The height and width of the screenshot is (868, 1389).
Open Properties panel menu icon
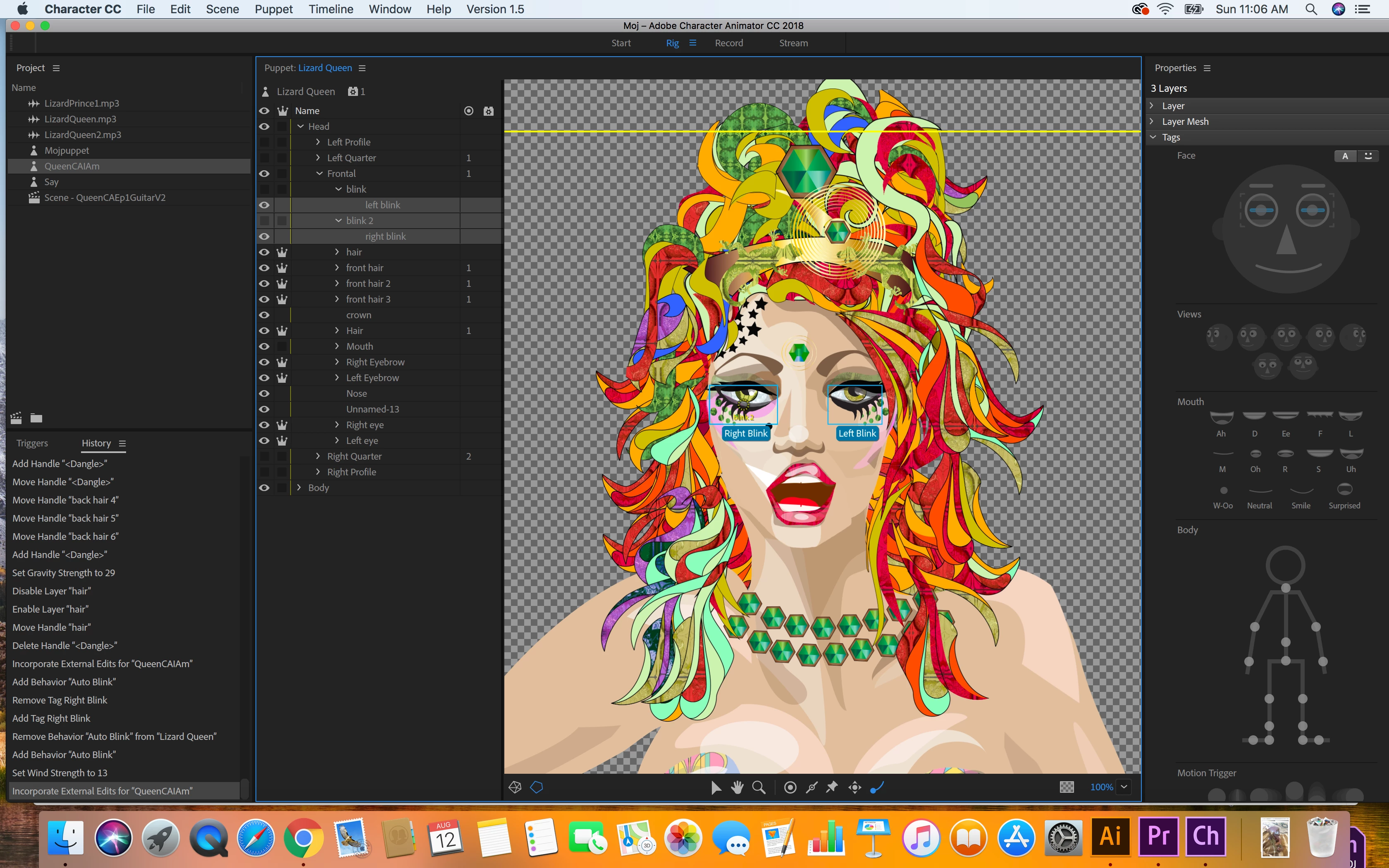click(x=1207, y=68)
